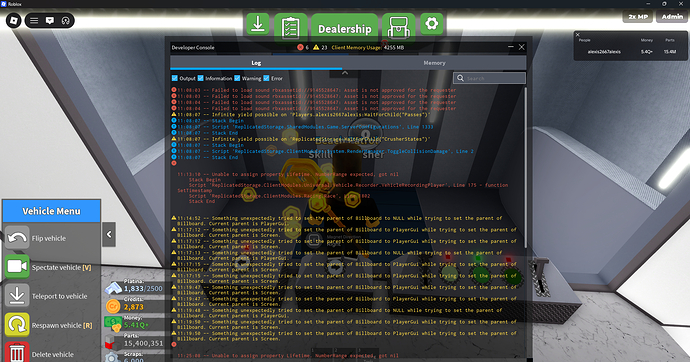
Task: Click the yellow warning count icon
Action: click(316, 48)
